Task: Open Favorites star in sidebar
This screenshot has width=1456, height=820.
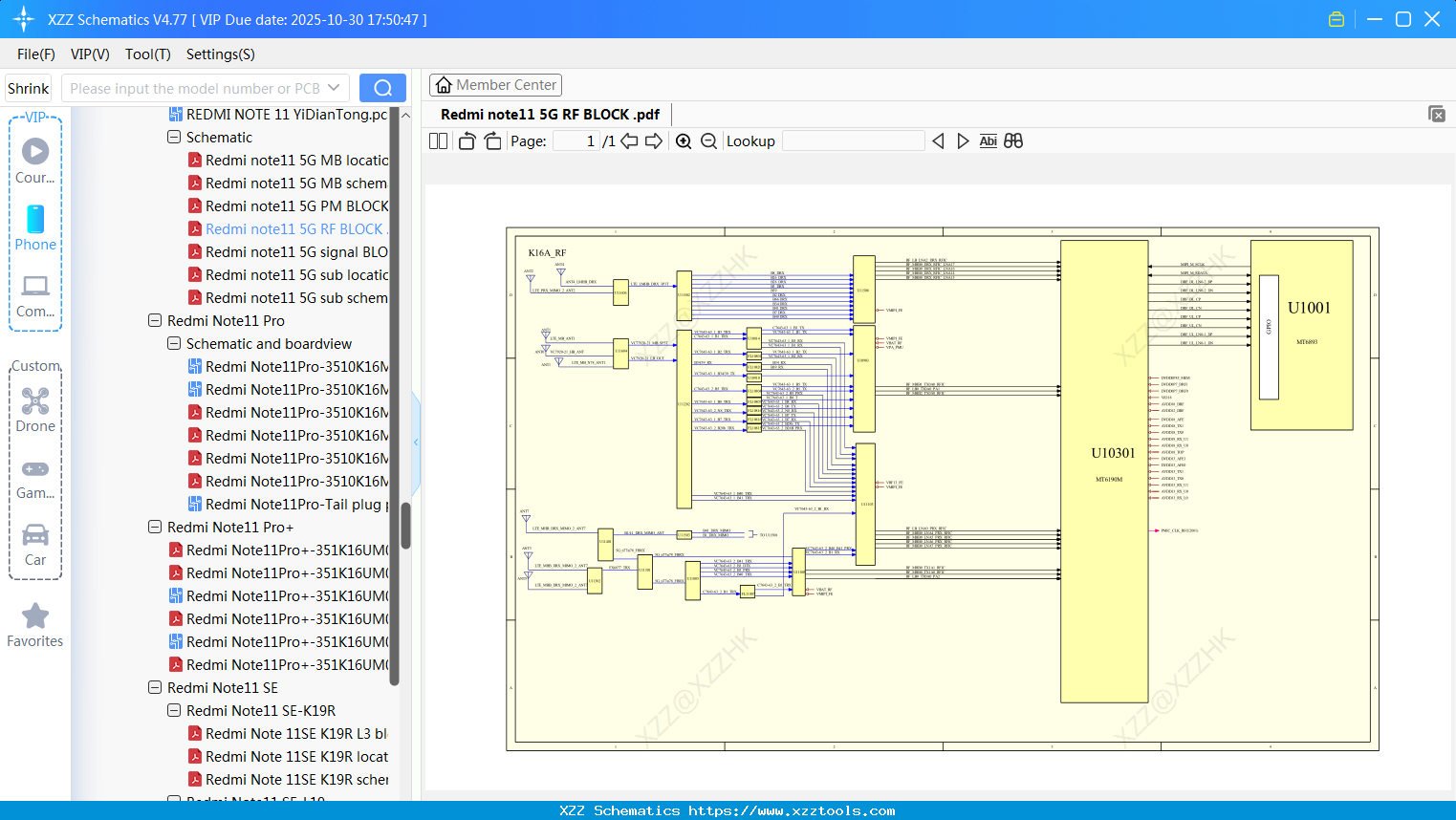Action: pos(35,625)
